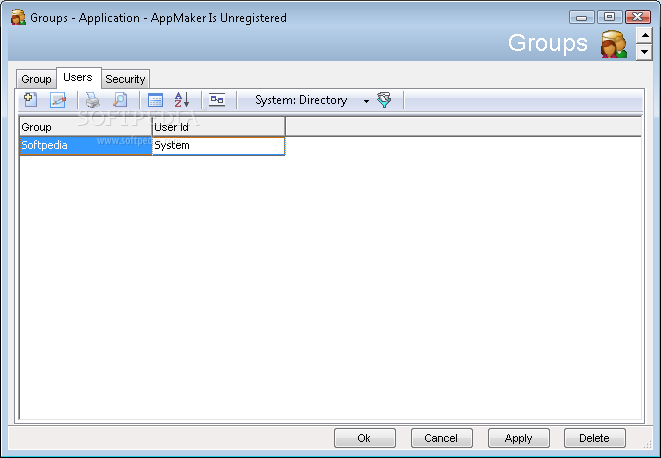This screenshot has width=661, height=458.
Task: Open print preview with the magnifier icon
Action: pyautogui.click(x=120, y=100)
